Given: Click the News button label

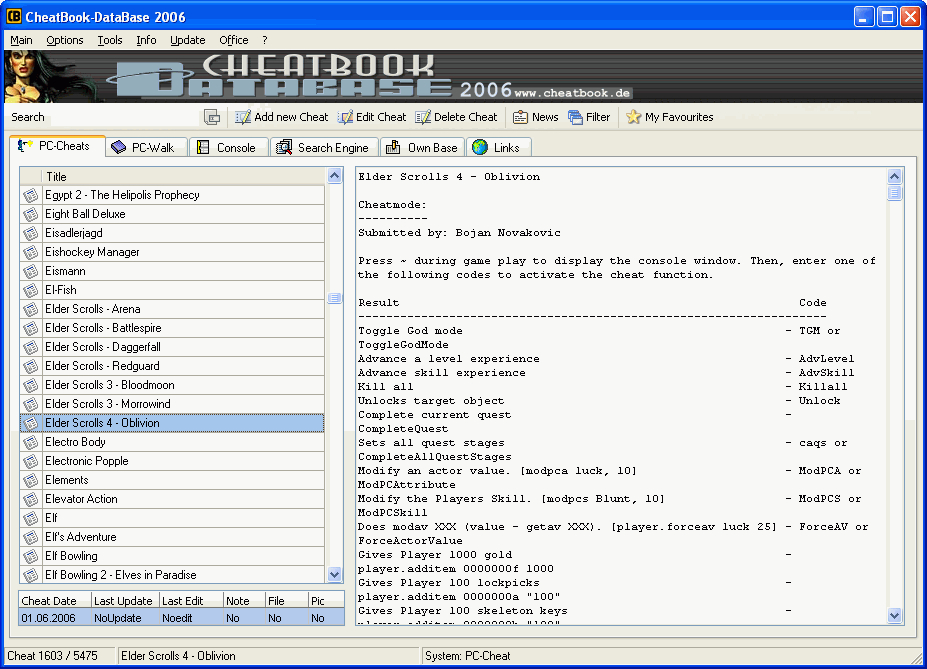Looking at the screenshot, I should point(544,117).
